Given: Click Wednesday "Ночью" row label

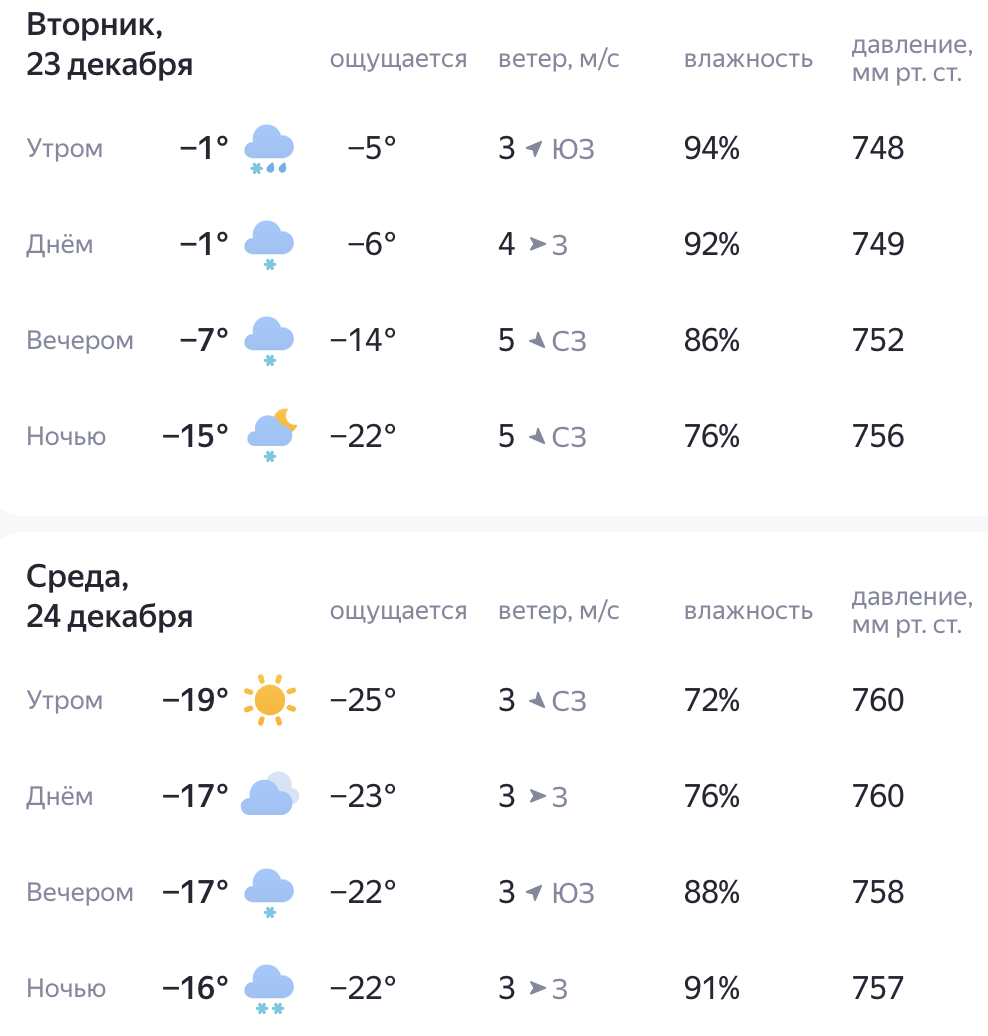Looking at the screenshot, I should pyautogui.click(x=66, y=989).
